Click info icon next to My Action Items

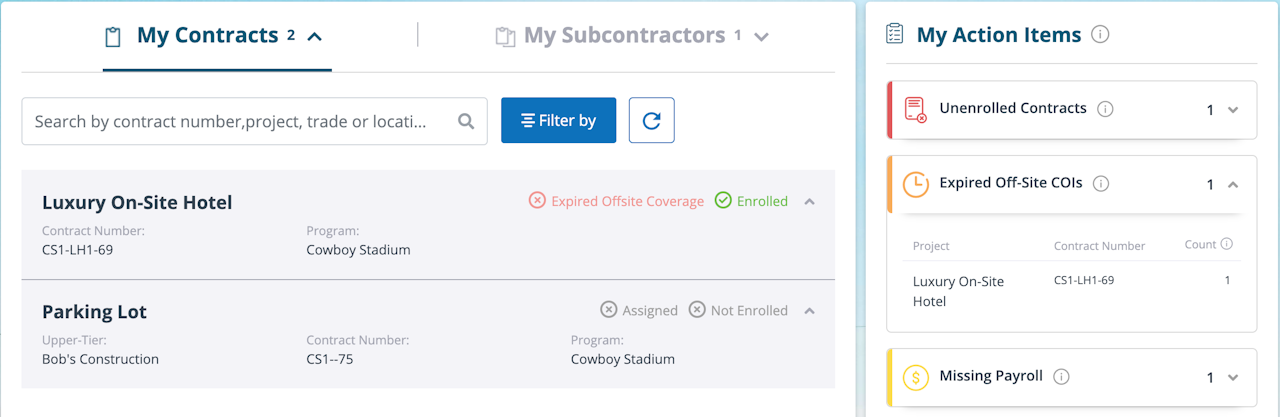click(x=1100, y=35)
